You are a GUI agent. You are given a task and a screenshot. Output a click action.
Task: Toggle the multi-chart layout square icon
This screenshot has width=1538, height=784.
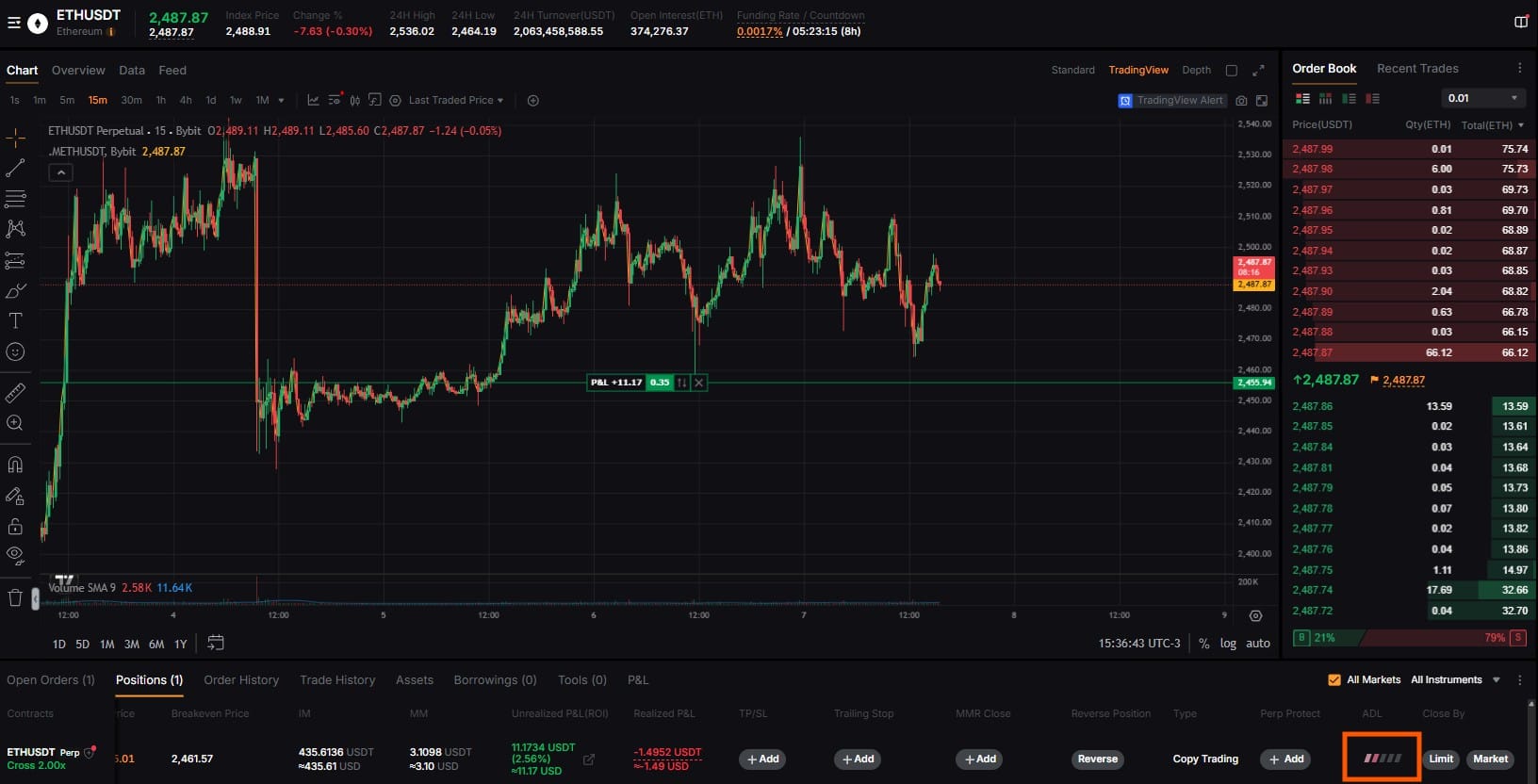pos(1232,71)
